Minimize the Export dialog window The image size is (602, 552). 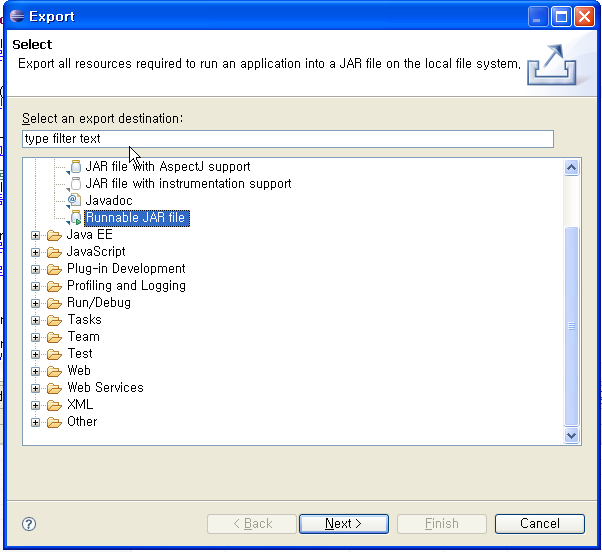(x=538, y=17)
